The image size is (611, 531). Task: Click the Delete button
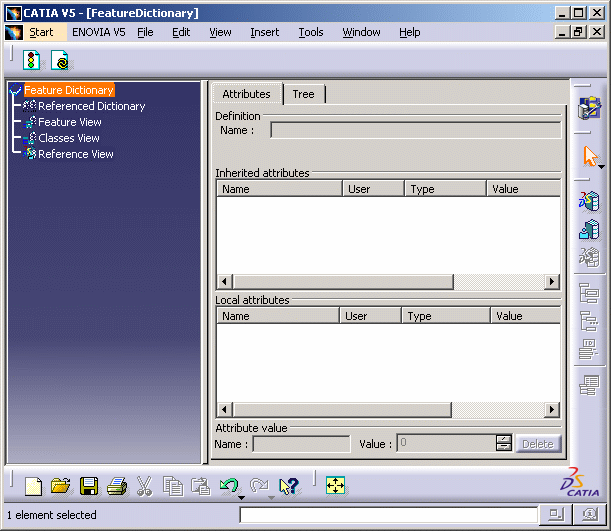click(x=538, y=444)
